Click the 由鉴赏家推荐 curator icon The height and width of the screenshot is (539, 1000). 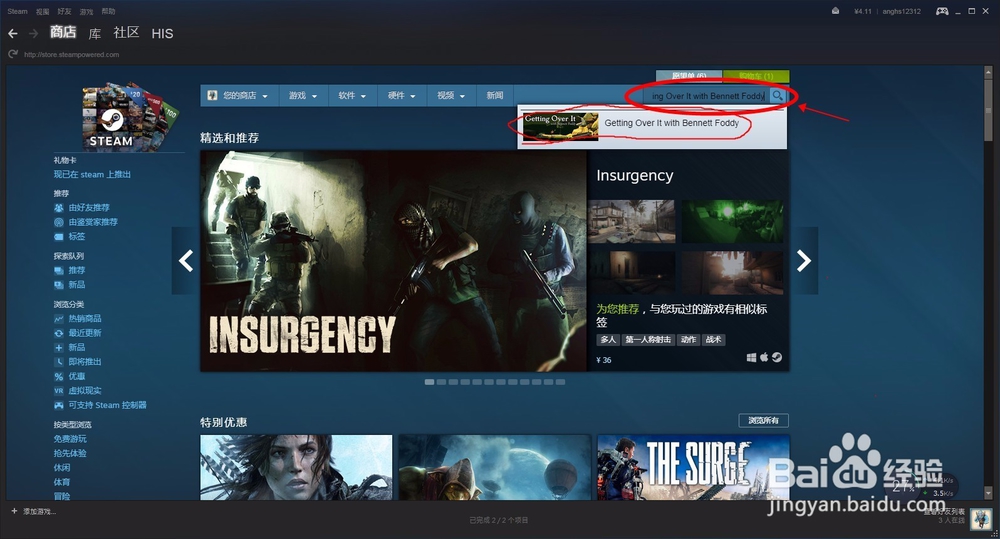59,222
